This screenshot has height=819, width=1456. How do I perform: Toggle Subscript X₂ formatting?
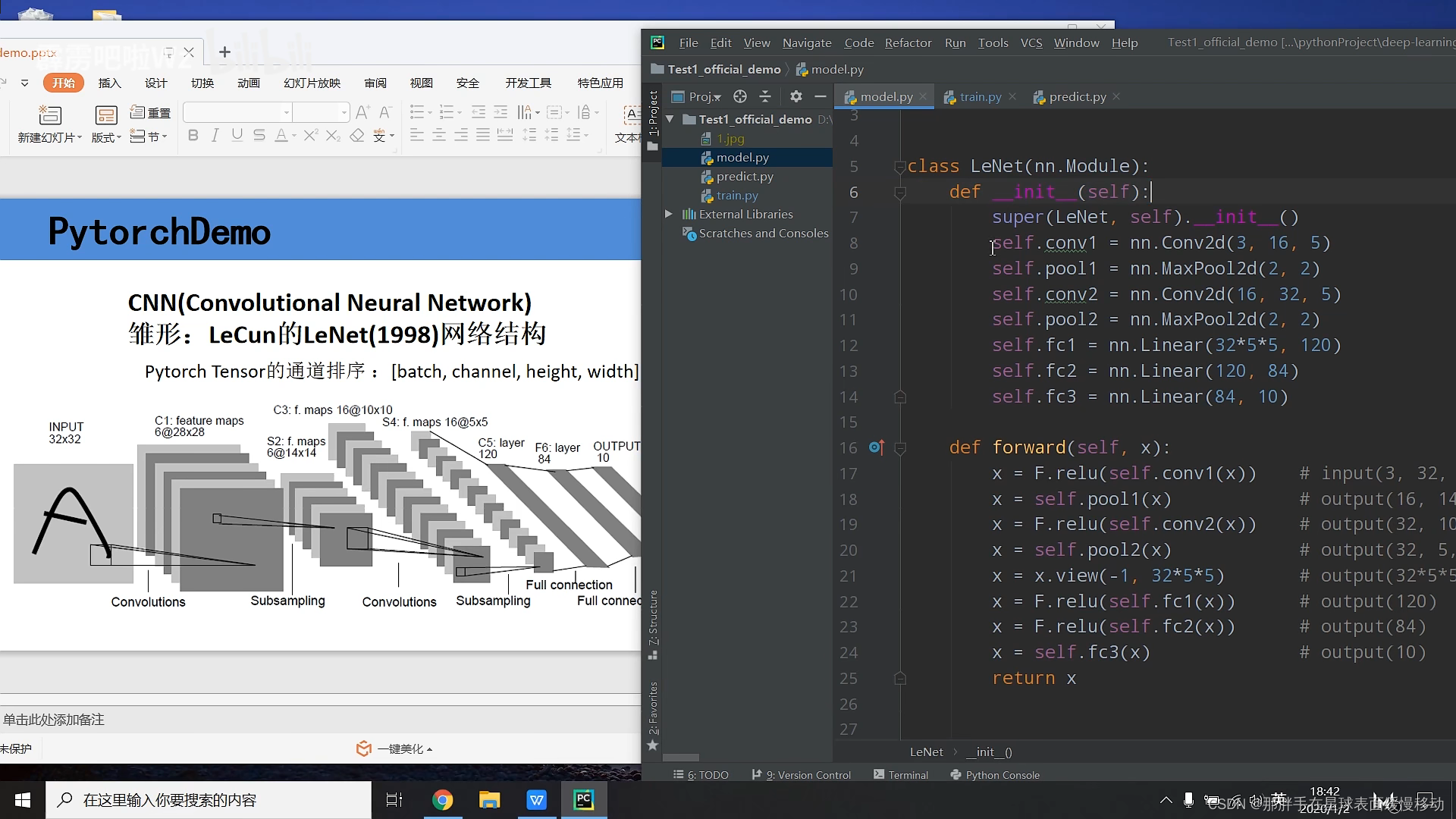333,136
